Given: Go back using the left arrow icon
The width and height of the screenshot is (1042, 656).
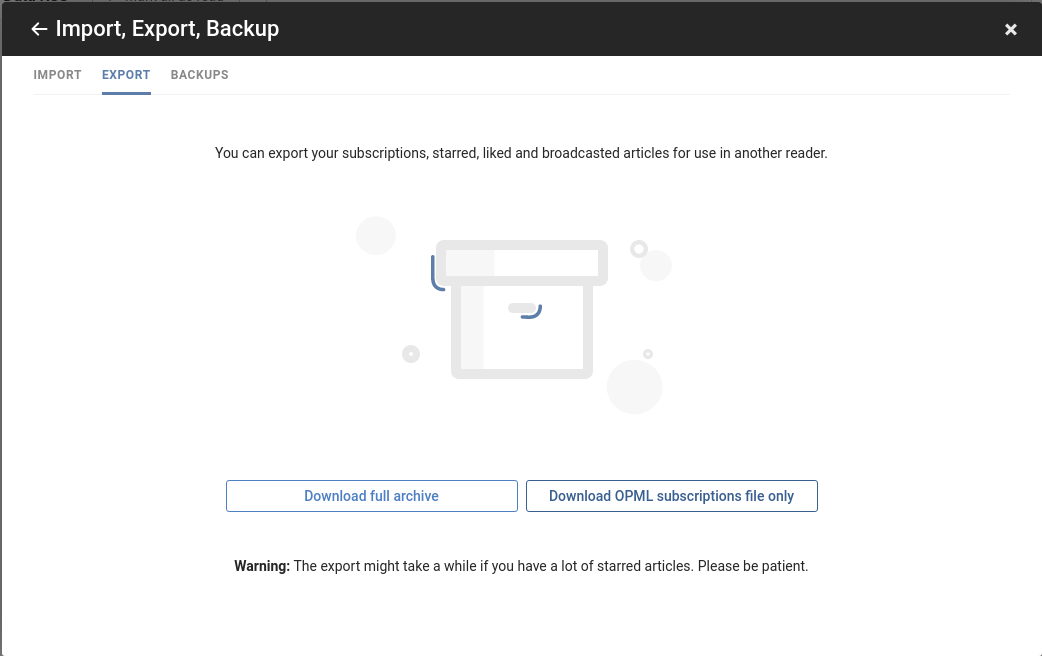Looking at the screenshot, I should coord(39,29).
